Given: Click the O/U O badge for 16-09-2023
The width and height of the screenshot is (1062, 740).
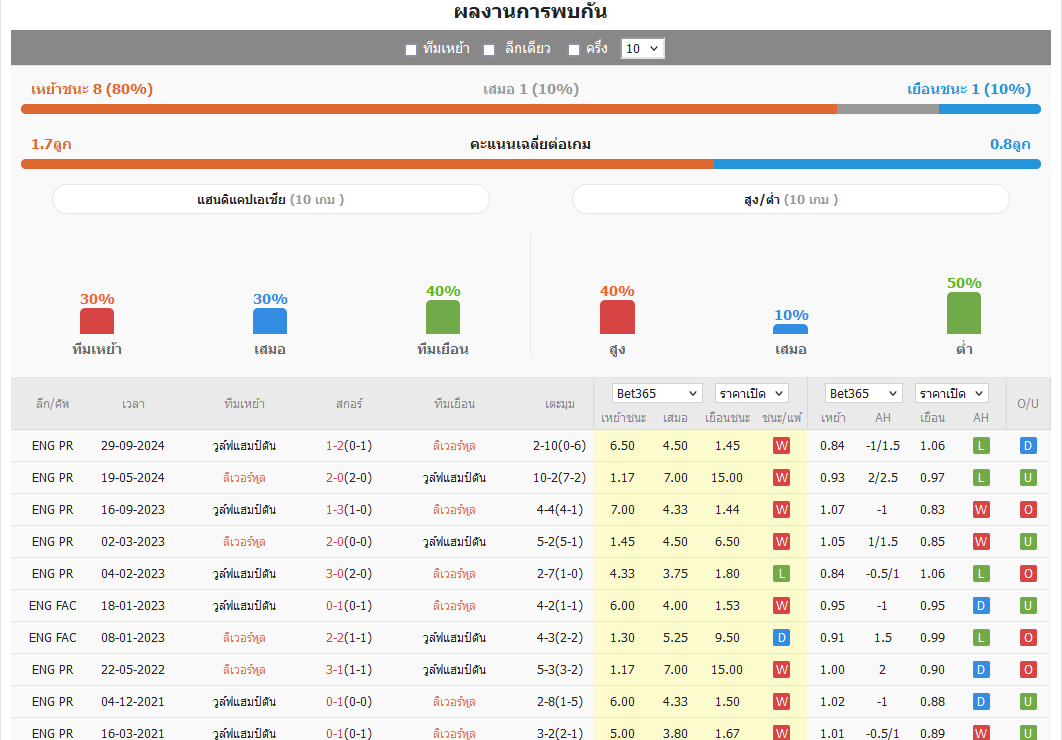Looking at the screenshot, I should point(1028,509).
